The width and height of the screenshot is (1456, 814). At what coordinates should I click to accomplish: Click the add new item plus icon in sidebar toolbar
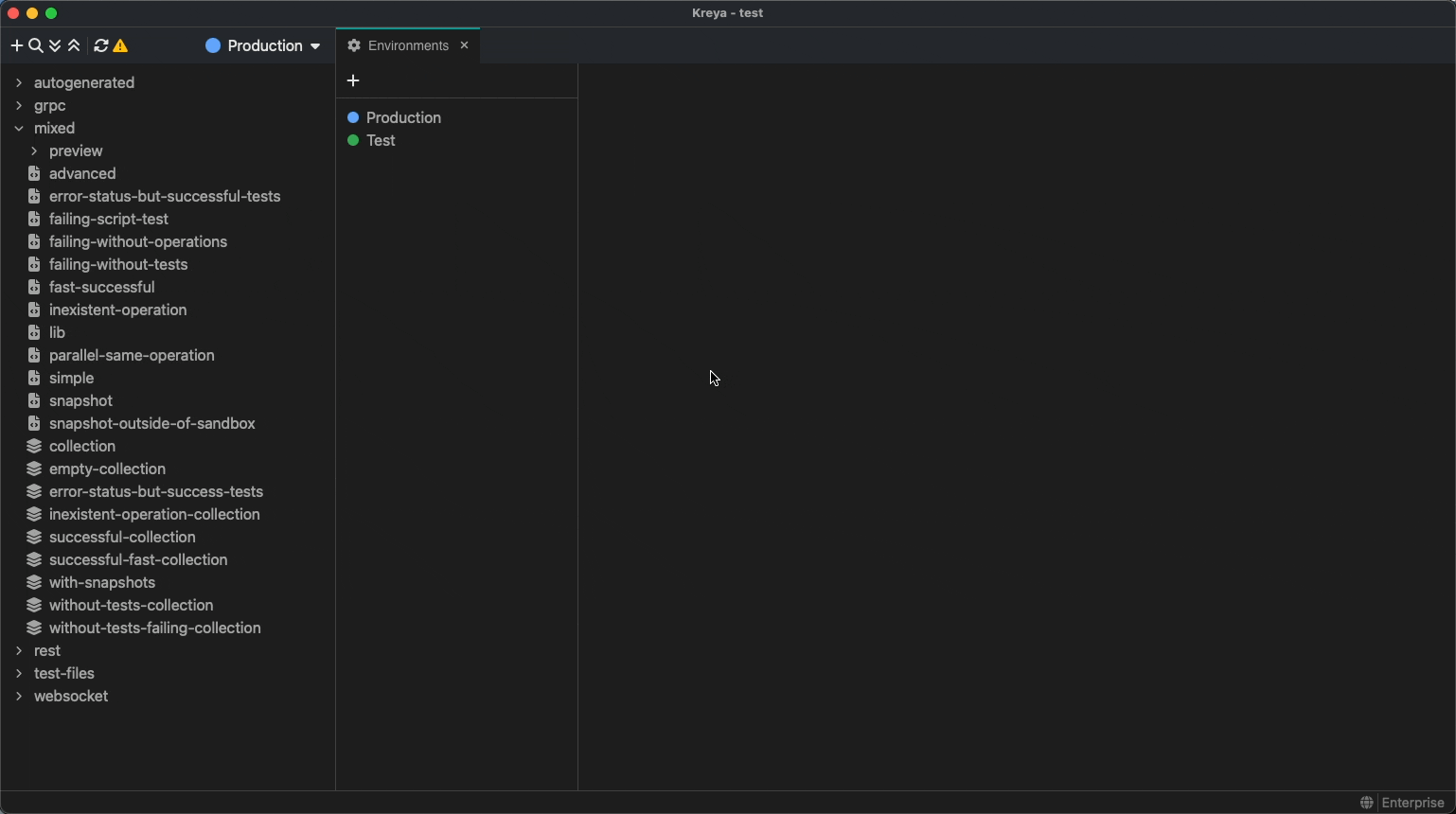(16, 45)
